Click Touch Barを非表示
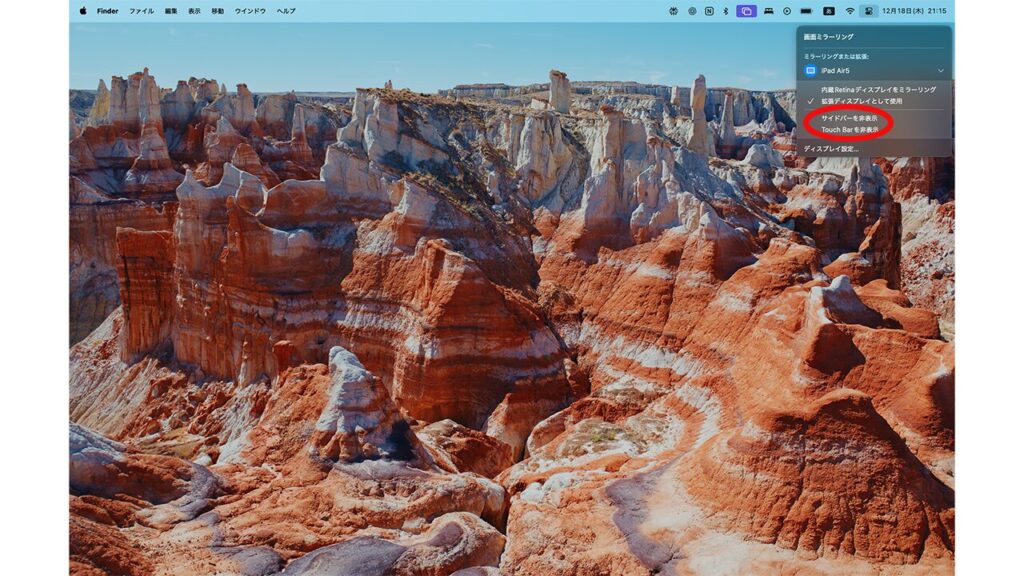This screenshot has height=576, width=1024. tap(849, 130)
